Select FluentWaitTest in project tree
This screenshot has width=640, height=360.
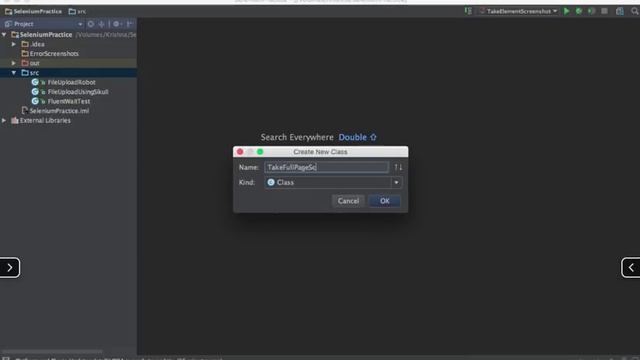click(69, 101)
